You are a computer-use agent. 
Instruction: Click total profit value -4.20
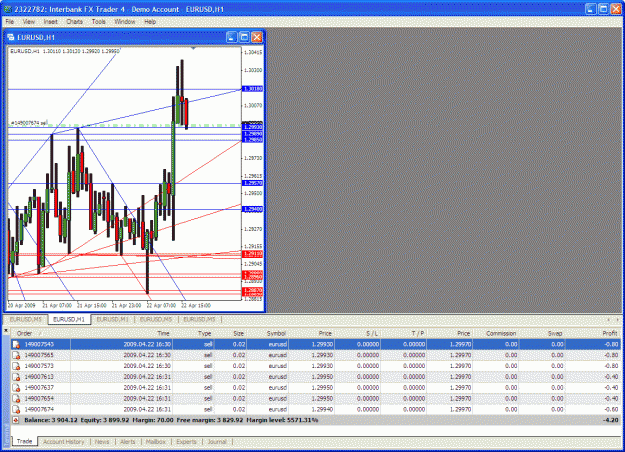[x=611, y=420]
